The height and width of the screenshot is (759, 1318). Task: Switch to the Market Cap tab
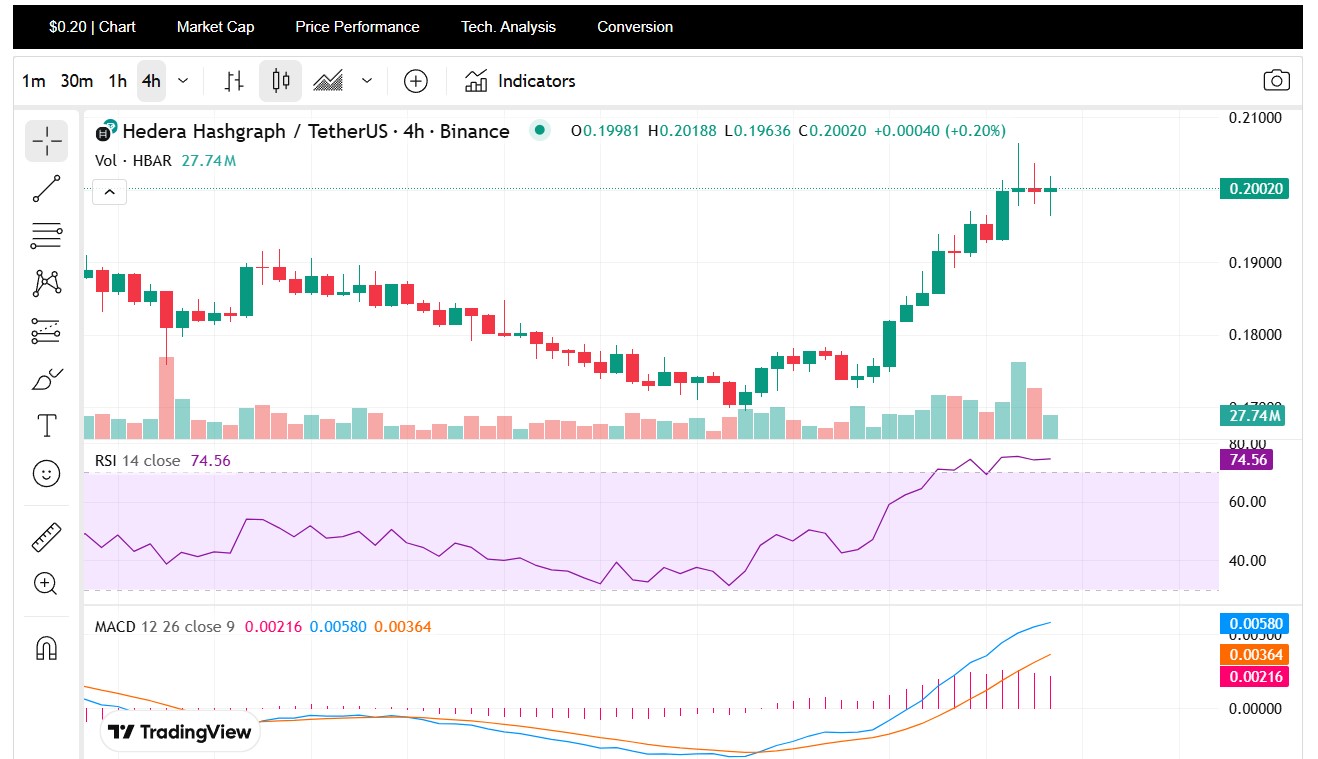(215, 27)
